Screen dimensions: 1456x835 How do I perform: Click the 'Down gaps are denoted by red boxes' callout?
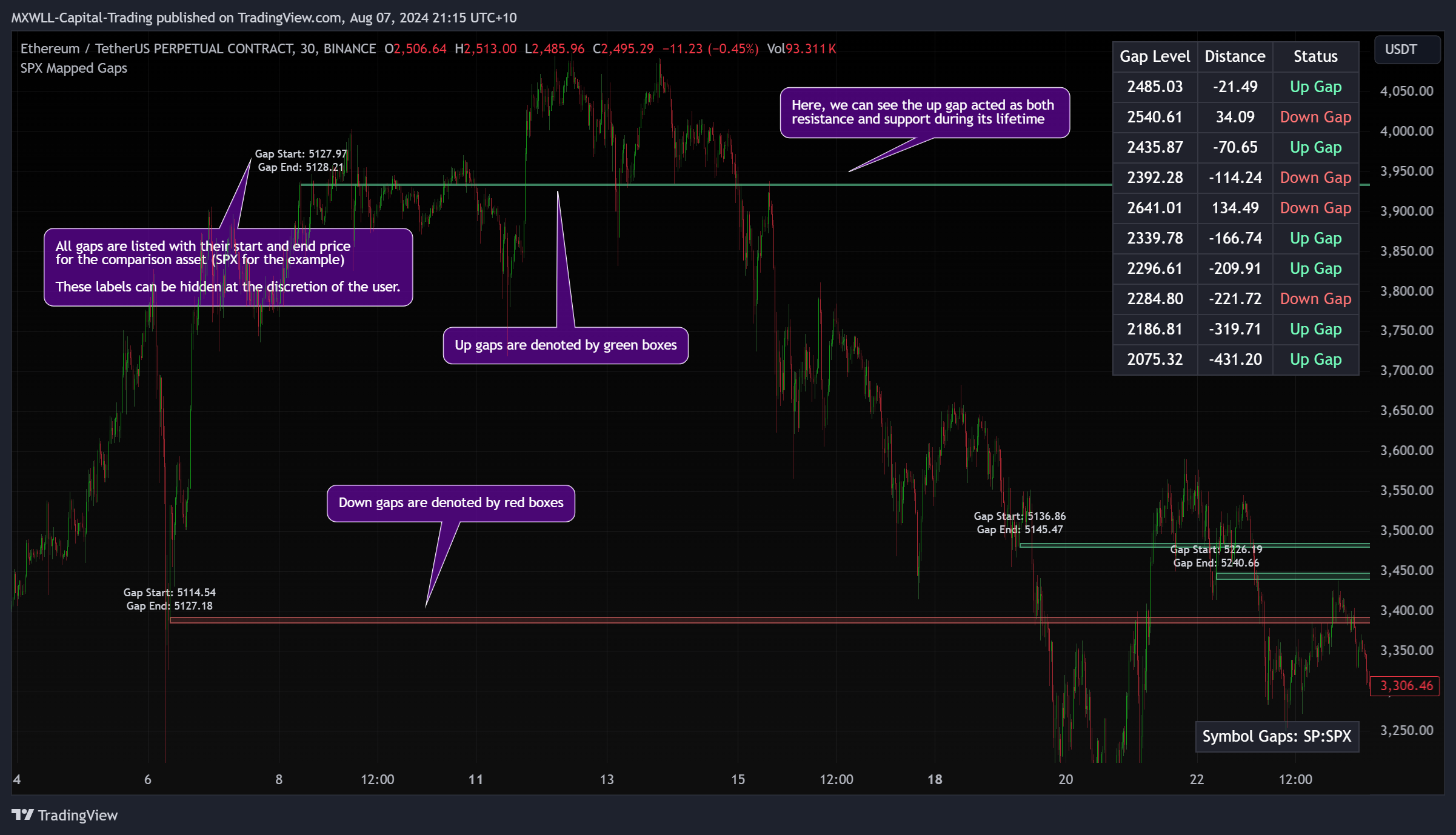(451, 503)
